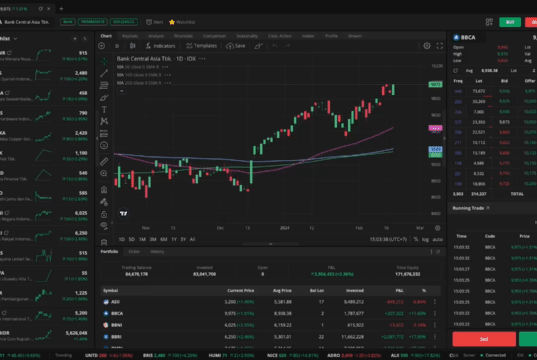The height and width of the screenshot is (360, 537).
Task: Select the trend line drawing tool
Action: [104, 73]
